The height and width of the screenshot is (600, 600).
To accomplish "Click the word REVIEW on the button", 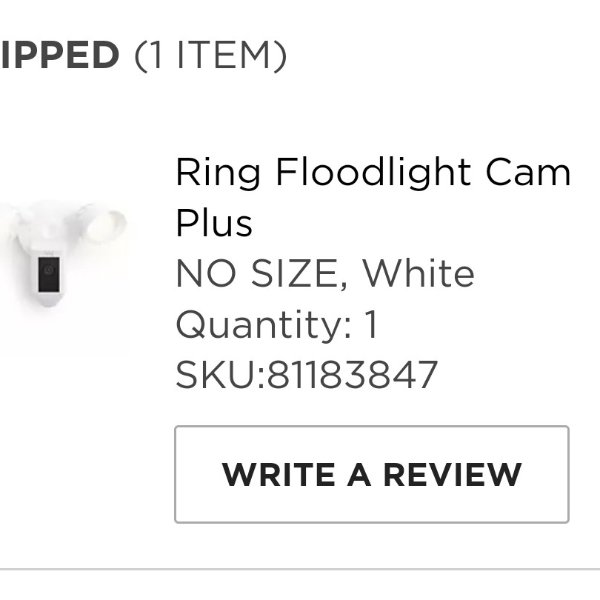I will pyautogui.click(x=452, y=474).
